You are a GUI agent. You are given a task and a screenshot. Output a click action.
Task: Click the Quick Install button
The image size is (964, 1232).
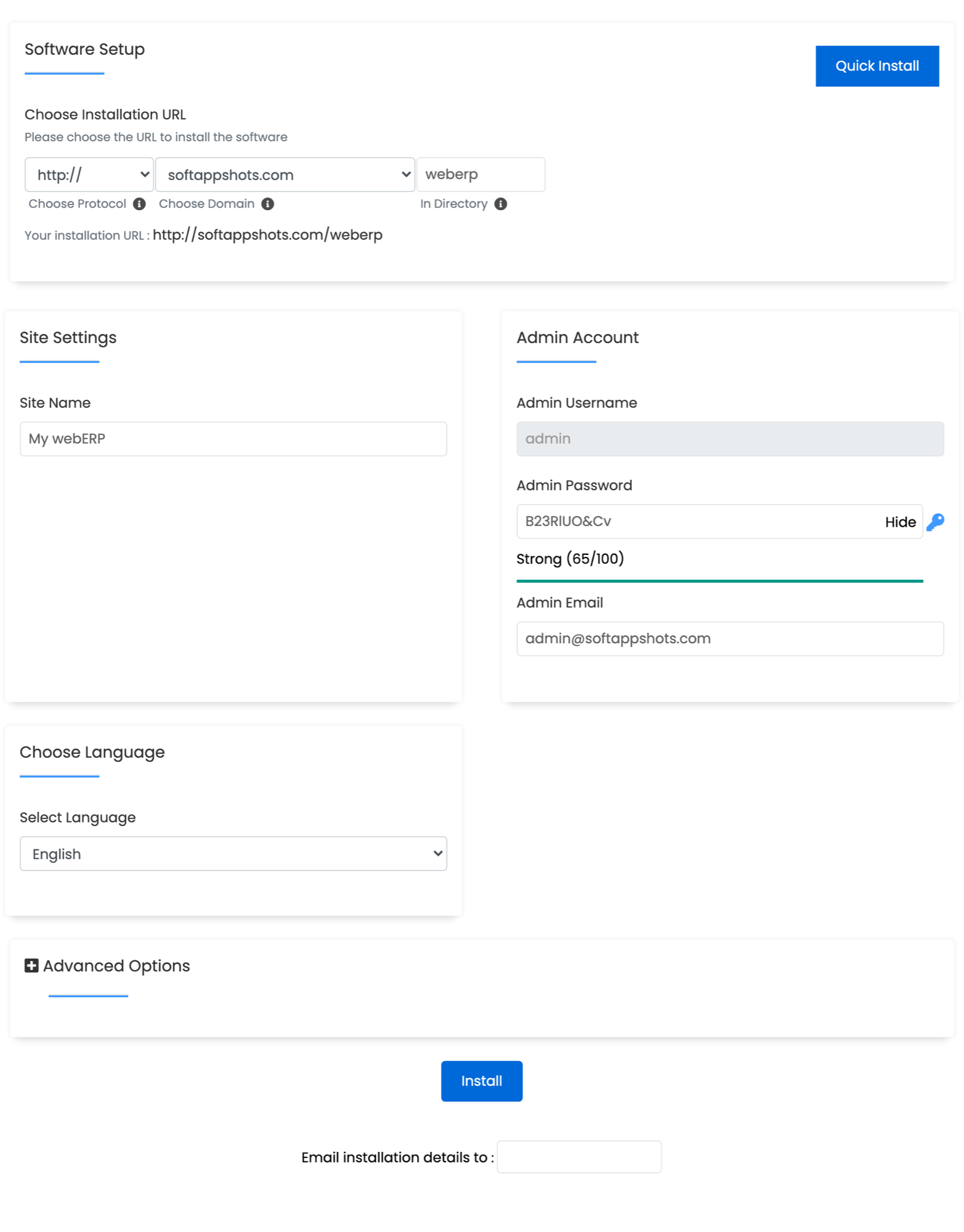[877, 66]
